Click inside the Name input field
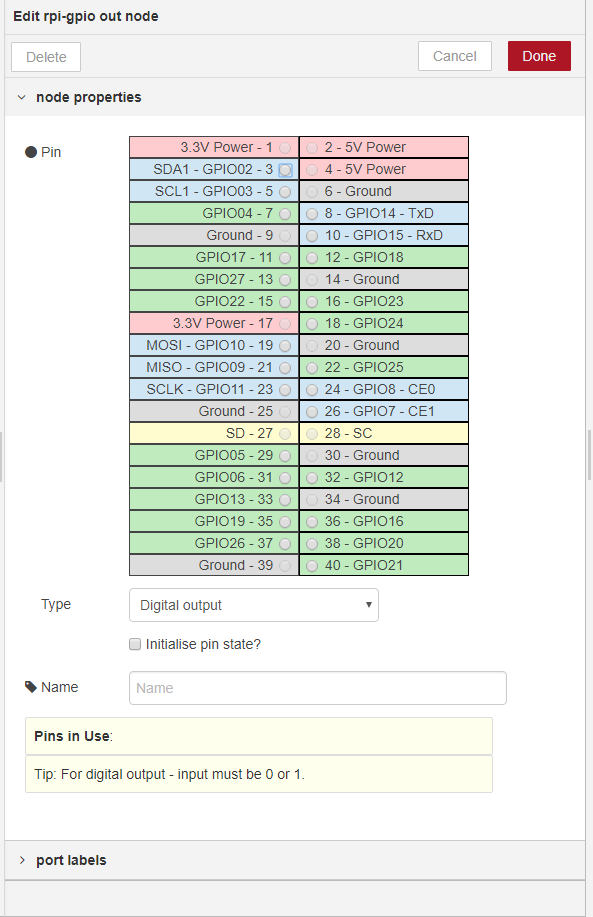The height and width of the screenshot is (917, 593). pyautogui.click(x=317, y=688)
